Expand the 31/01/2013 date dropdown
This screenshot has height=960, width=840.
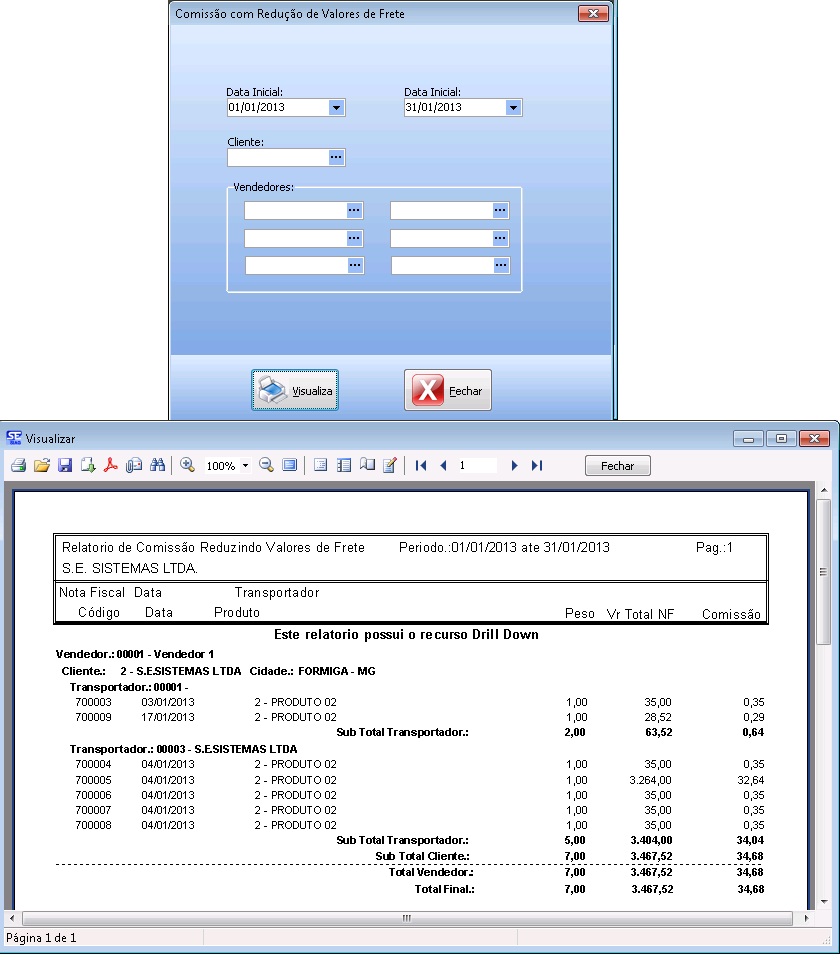coord(513,108)
